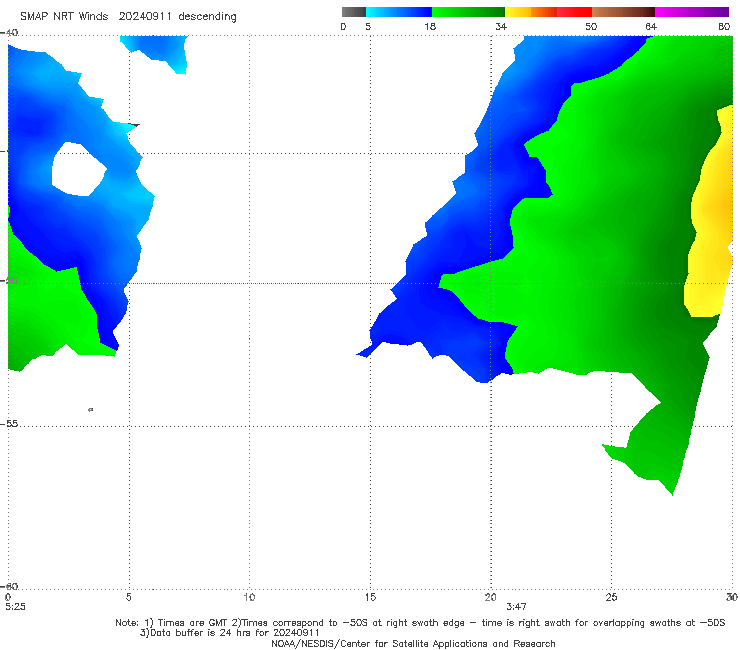Click the '-55' latitude axis label
The height and width of the screenshot is (650, 740).
pos(9,423)
